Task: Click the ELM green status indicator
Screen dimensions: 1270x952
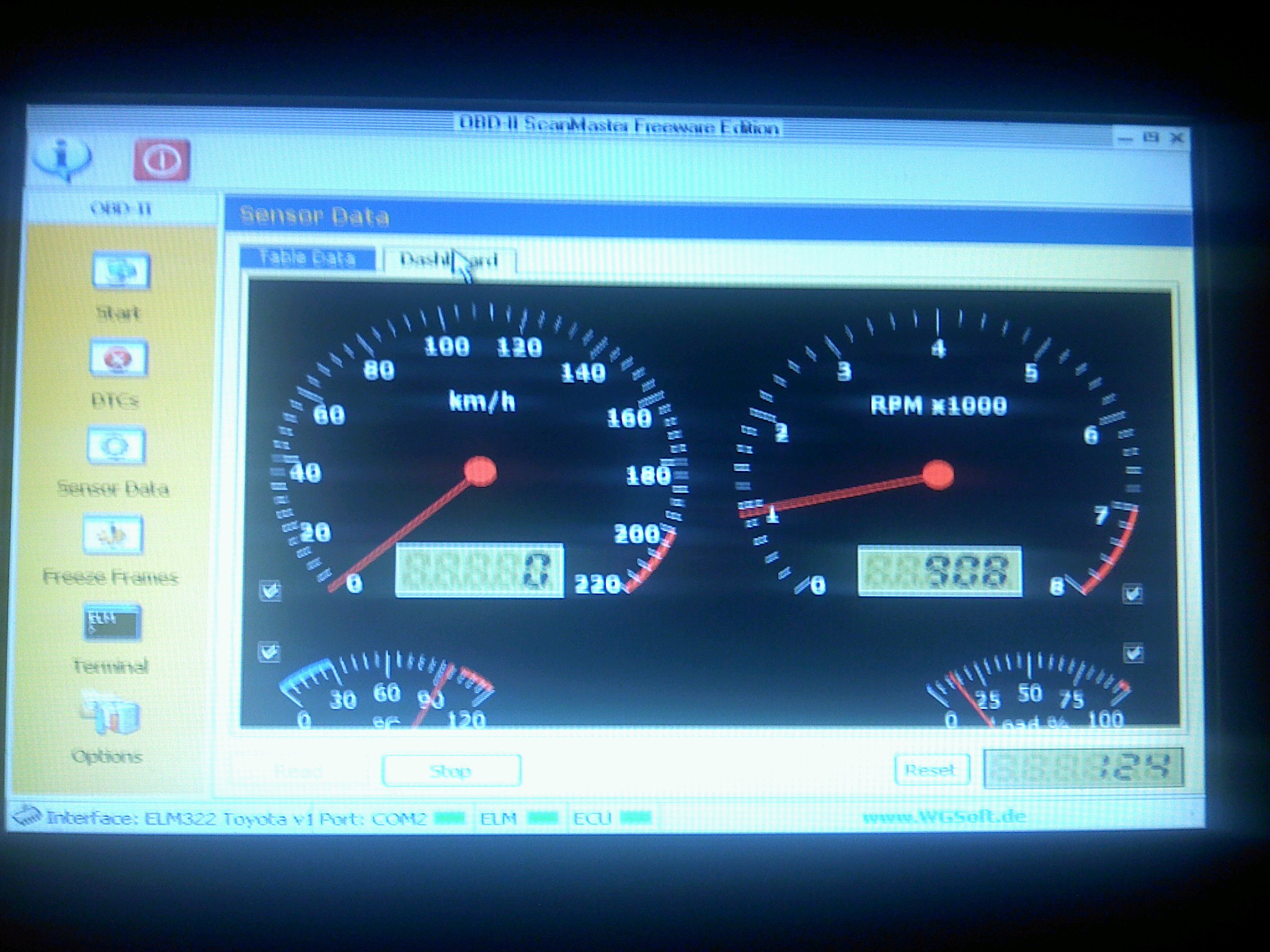Action: click(x=543, y=818)
